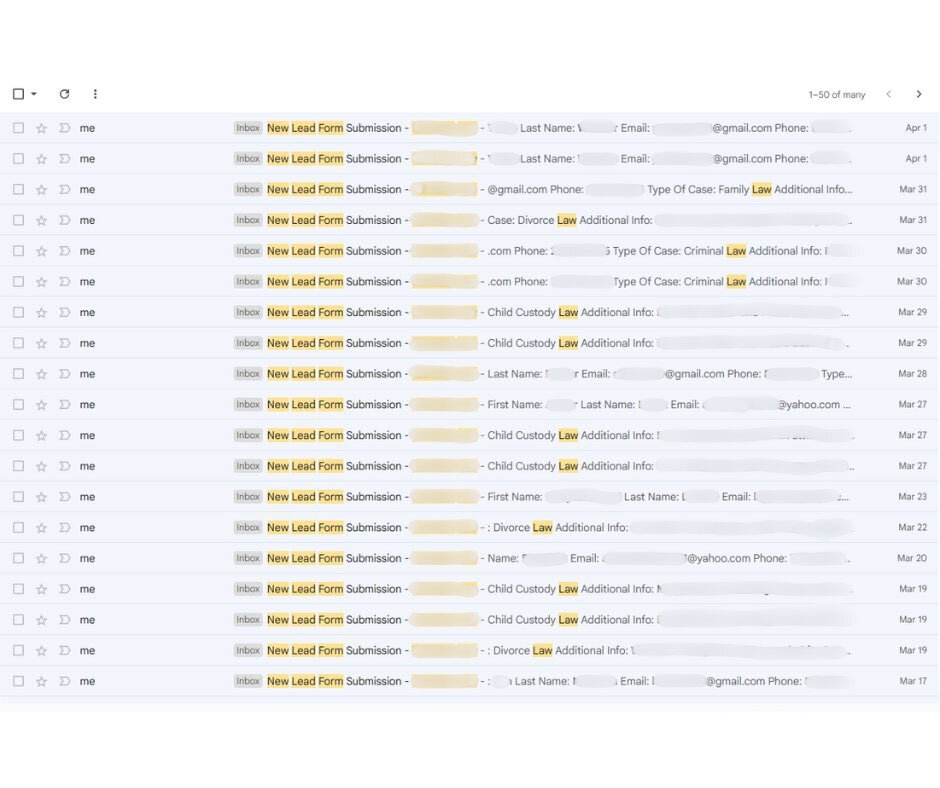This screenshot has width=940, height=788.
Task: Click the Mar 17 date
Action: (913, 681)
